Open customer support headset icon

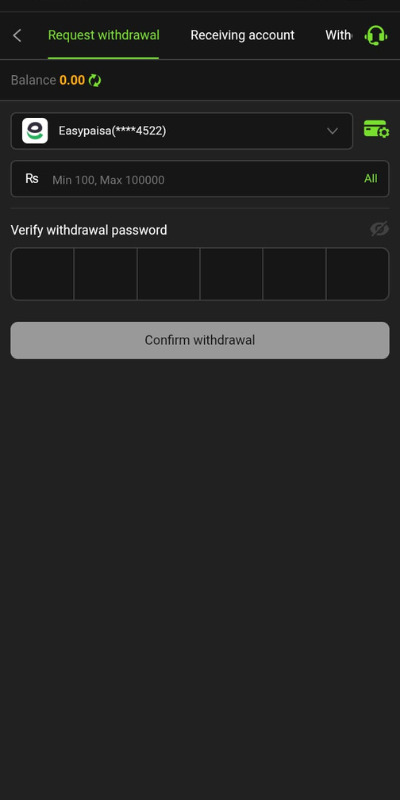click(x=376, y=36)
